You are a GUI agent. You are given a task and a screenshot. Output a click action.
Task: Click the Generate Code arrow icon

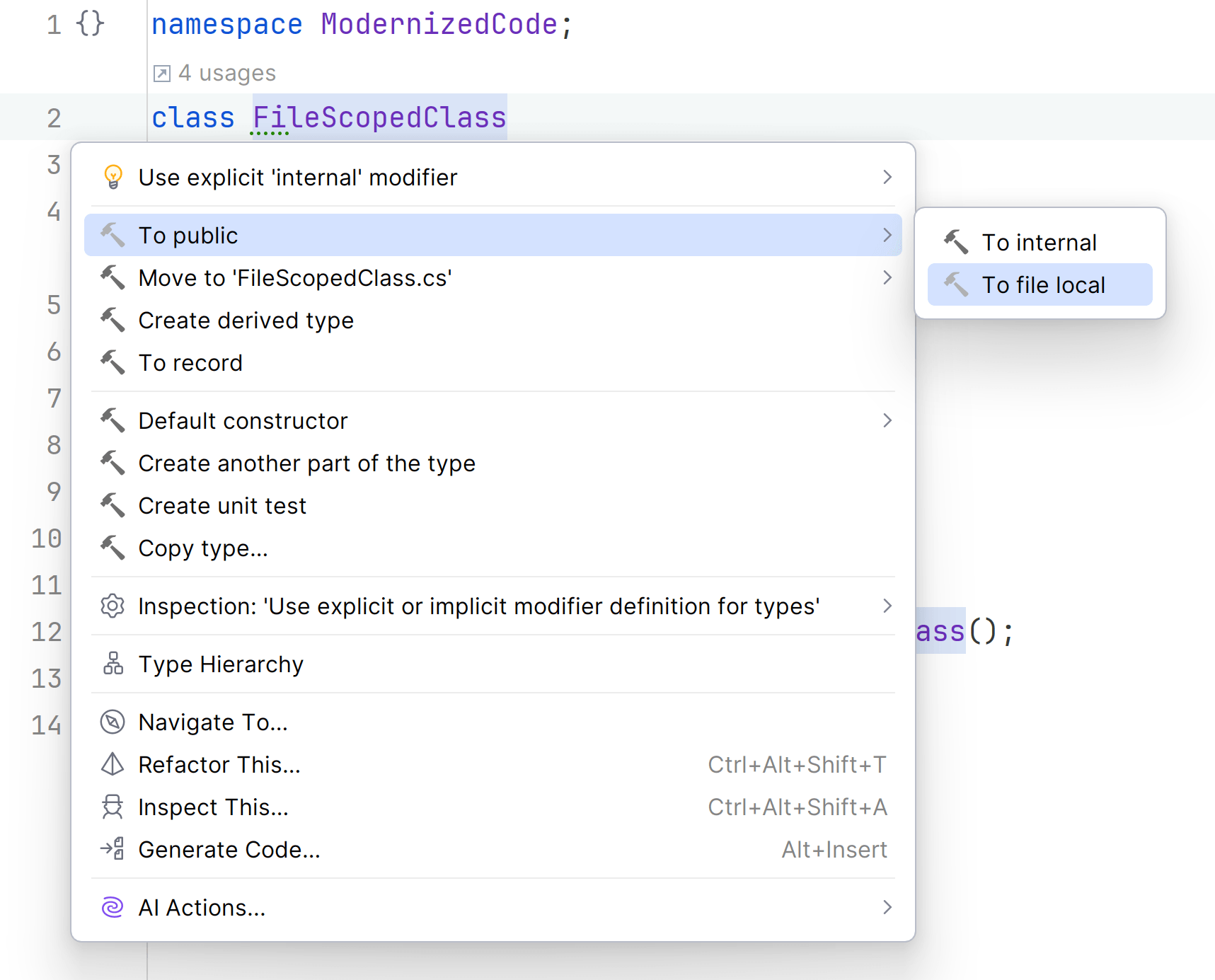113,849
